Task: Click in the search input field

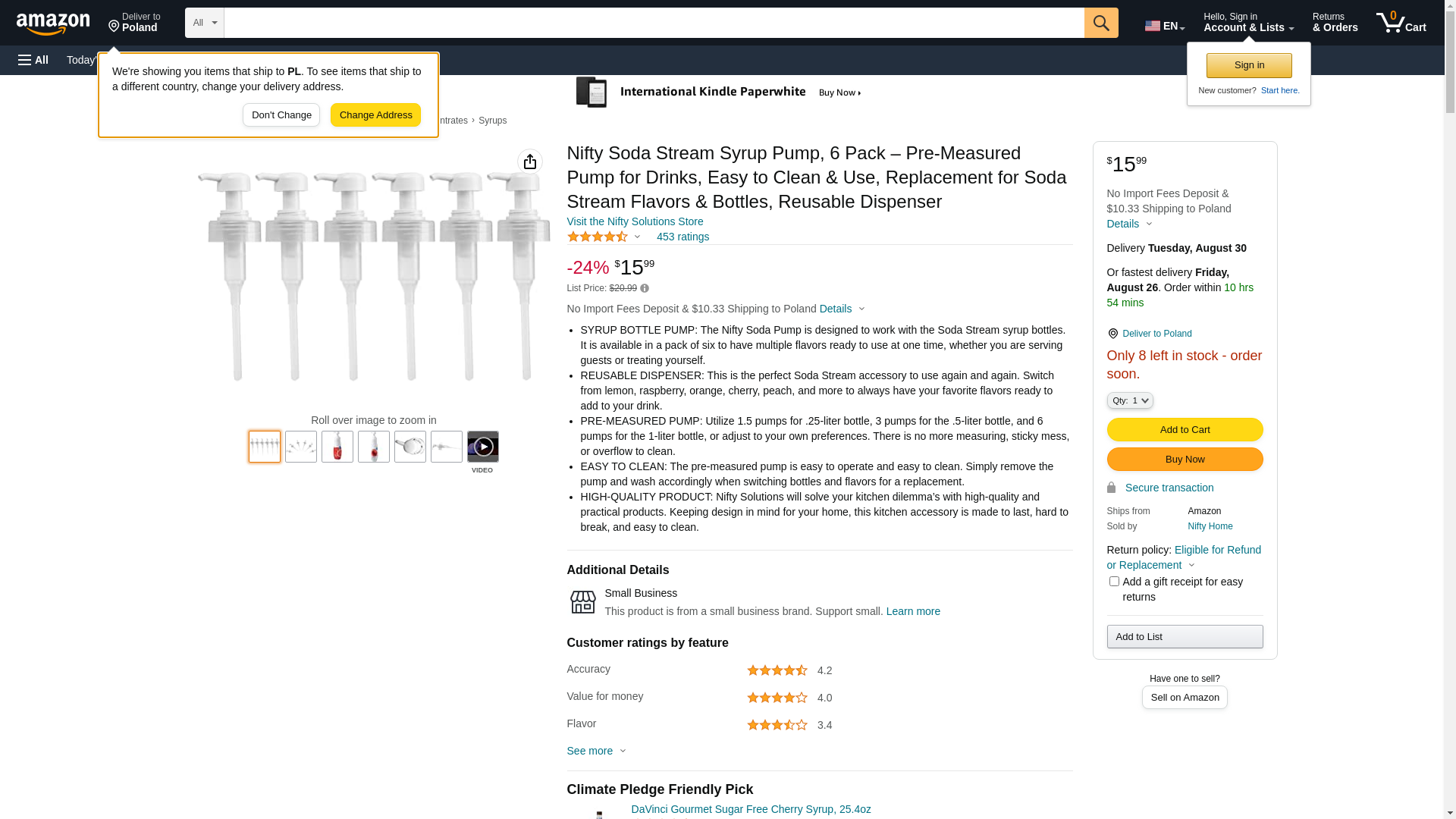Action: 654,23
